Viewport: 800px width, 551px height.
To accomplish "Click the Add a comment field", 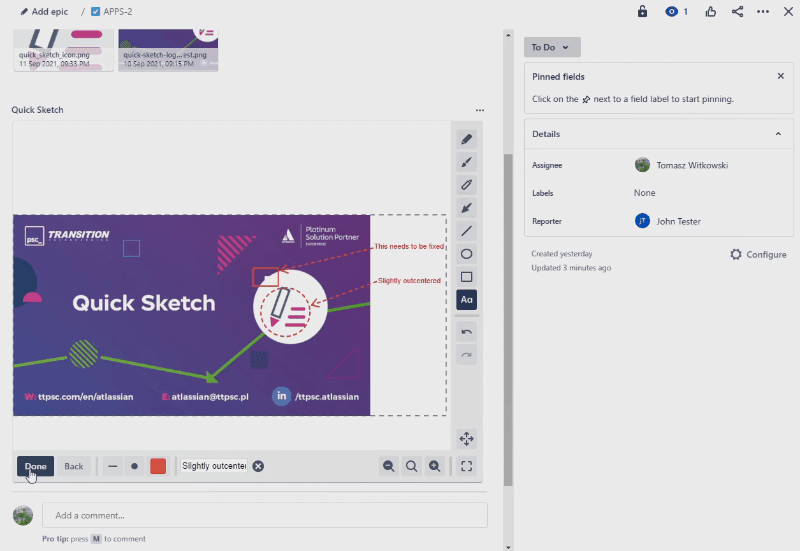I will [x=265, y=515].
